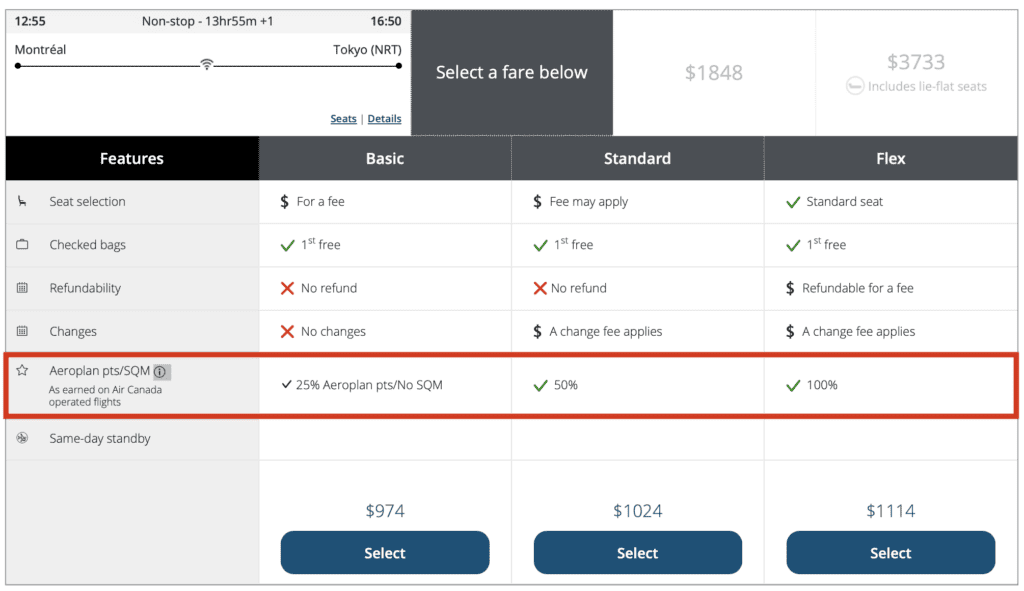Click the Wi-Fi icon on the flight route line
The image size is (1024, 591).
point(207,62)
